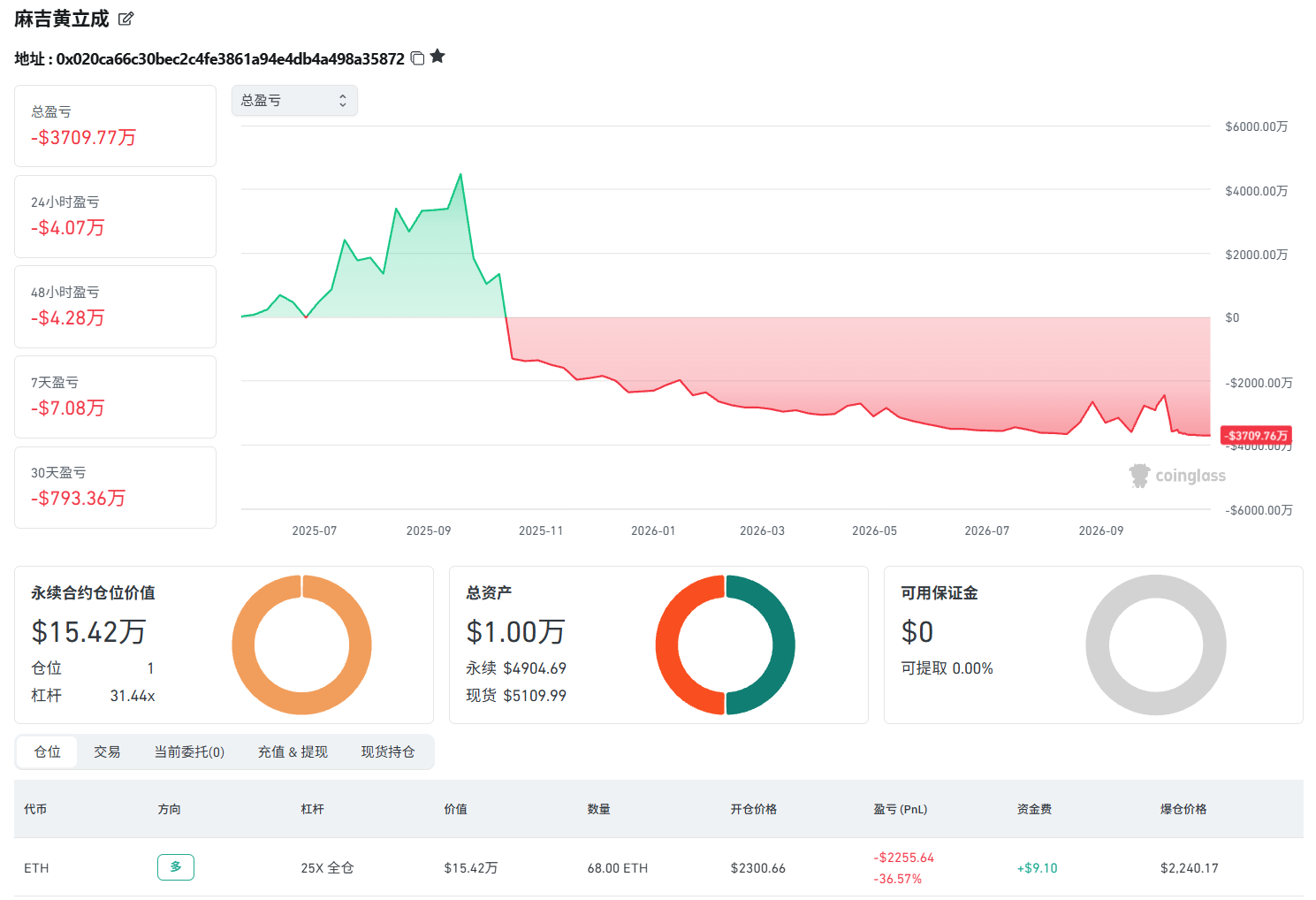This screenshot has width=1316, height=900.
Task: Click the 盈亏 (PnL) column header
Action: point(901,809)
